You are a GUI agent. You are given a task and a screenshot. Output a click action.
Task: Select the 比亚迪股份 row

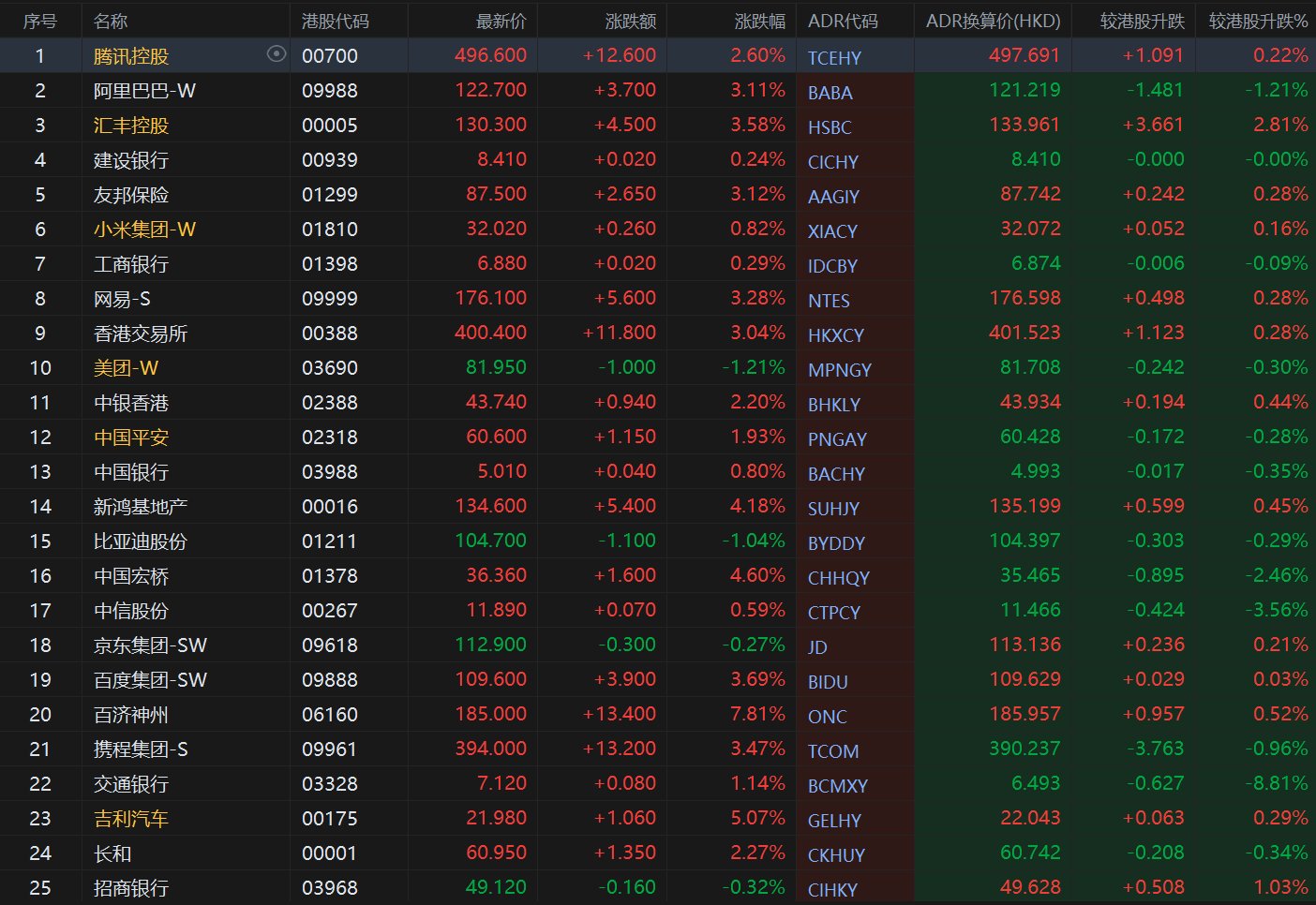pos(141,542)
